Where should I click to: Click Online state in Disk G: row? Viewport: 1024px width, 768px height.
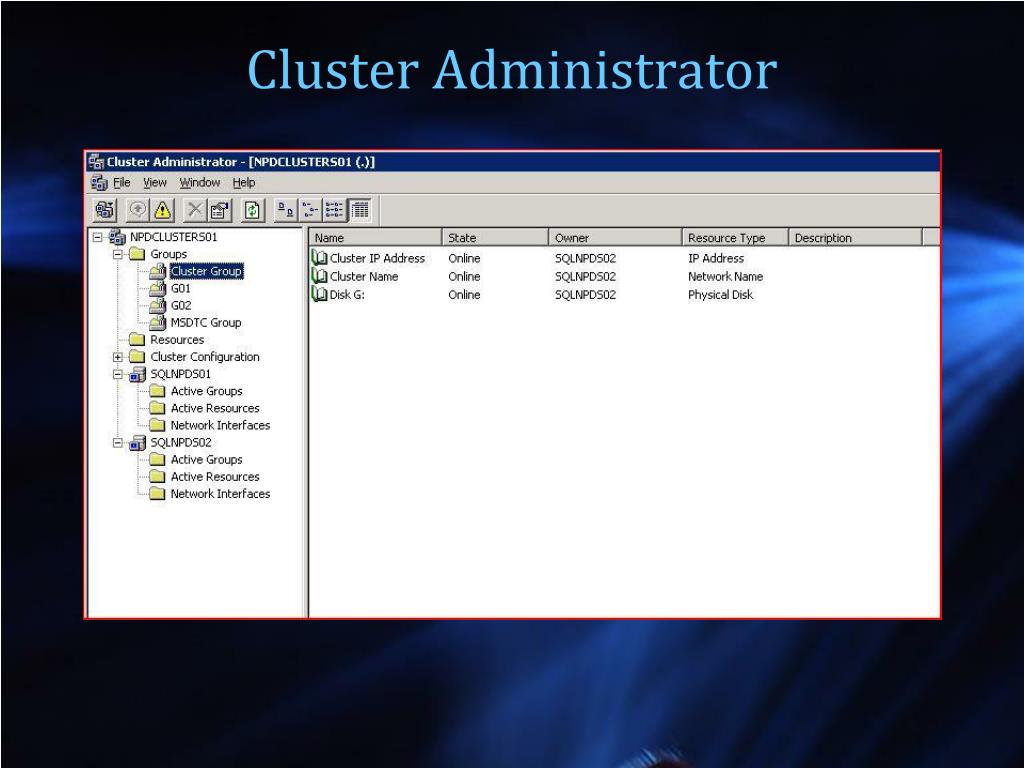click(464, 295)
